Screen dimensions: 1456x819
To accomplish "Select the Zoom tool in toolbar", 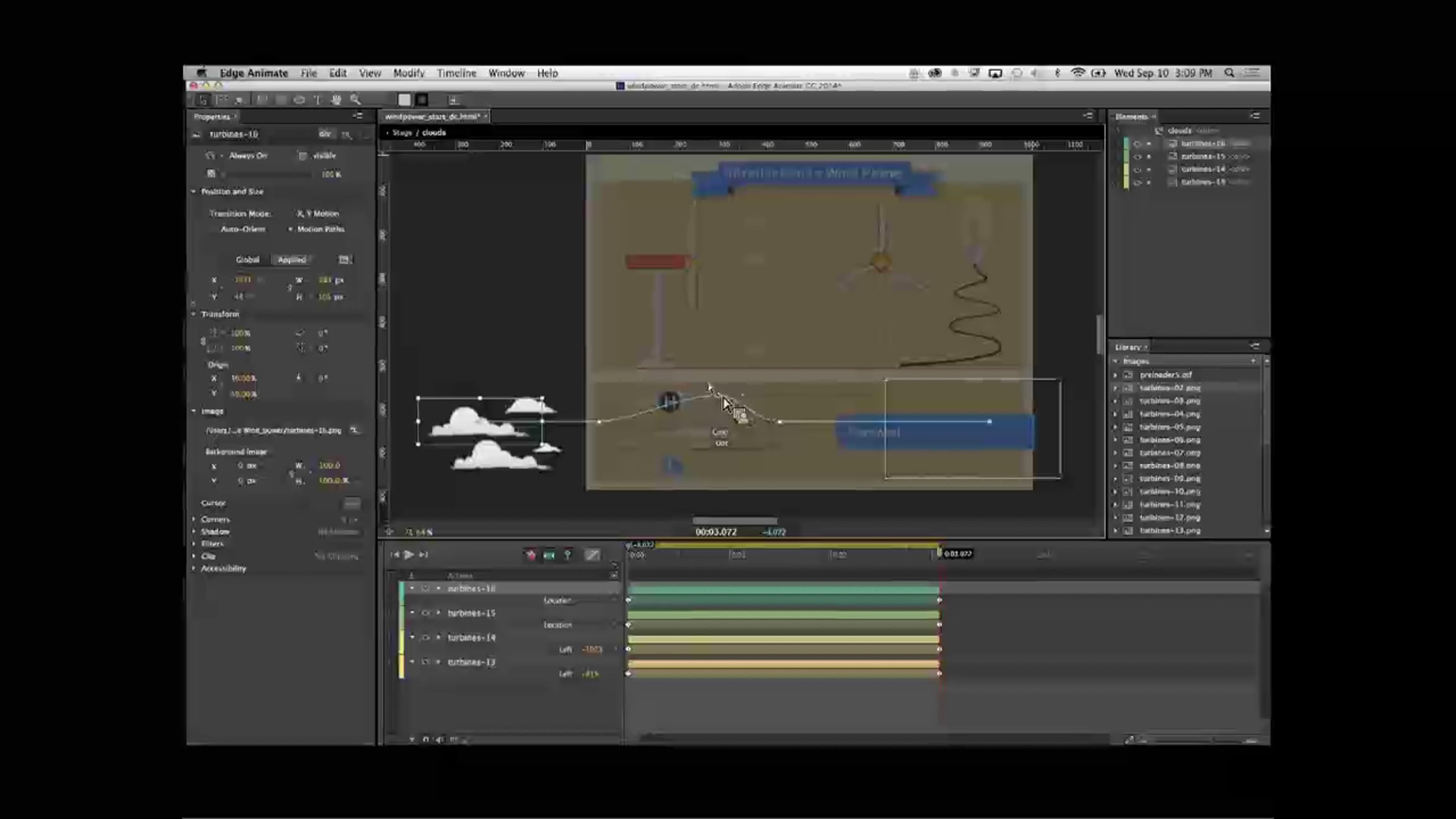I will 356,100.
